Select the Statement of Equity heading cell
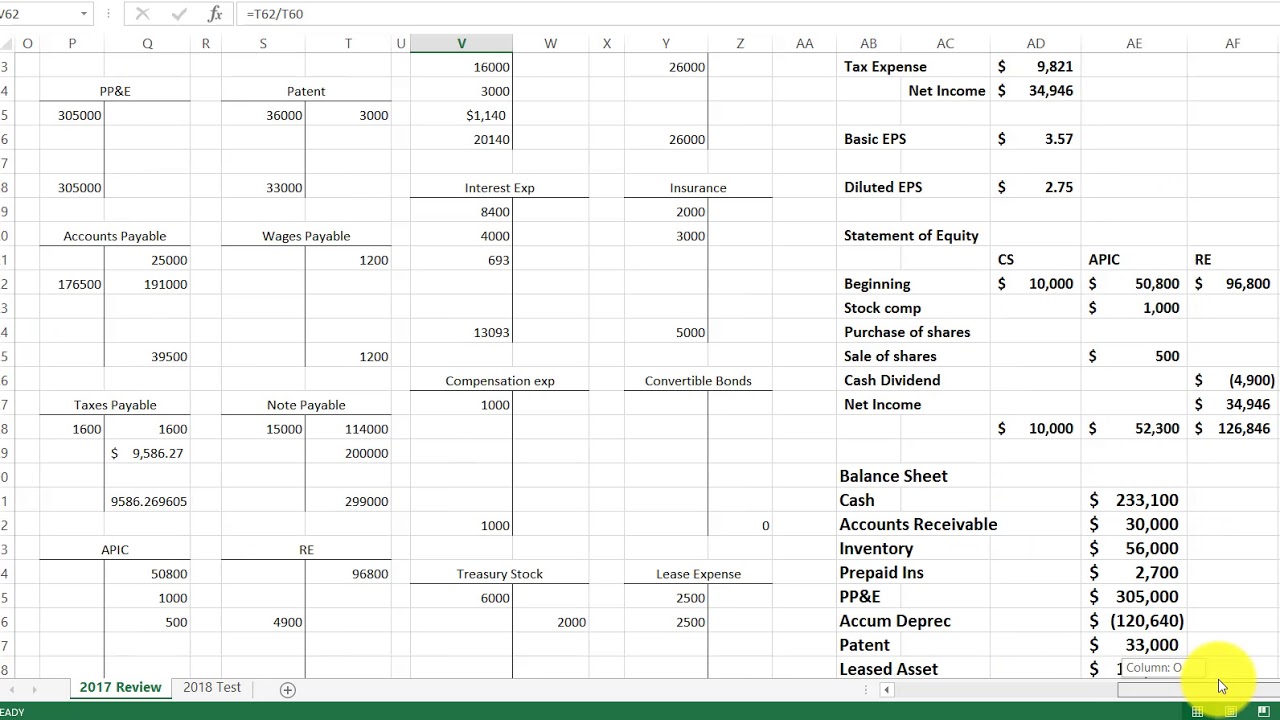This screenshot has height=720, width=1280. (x=911, y=236)
